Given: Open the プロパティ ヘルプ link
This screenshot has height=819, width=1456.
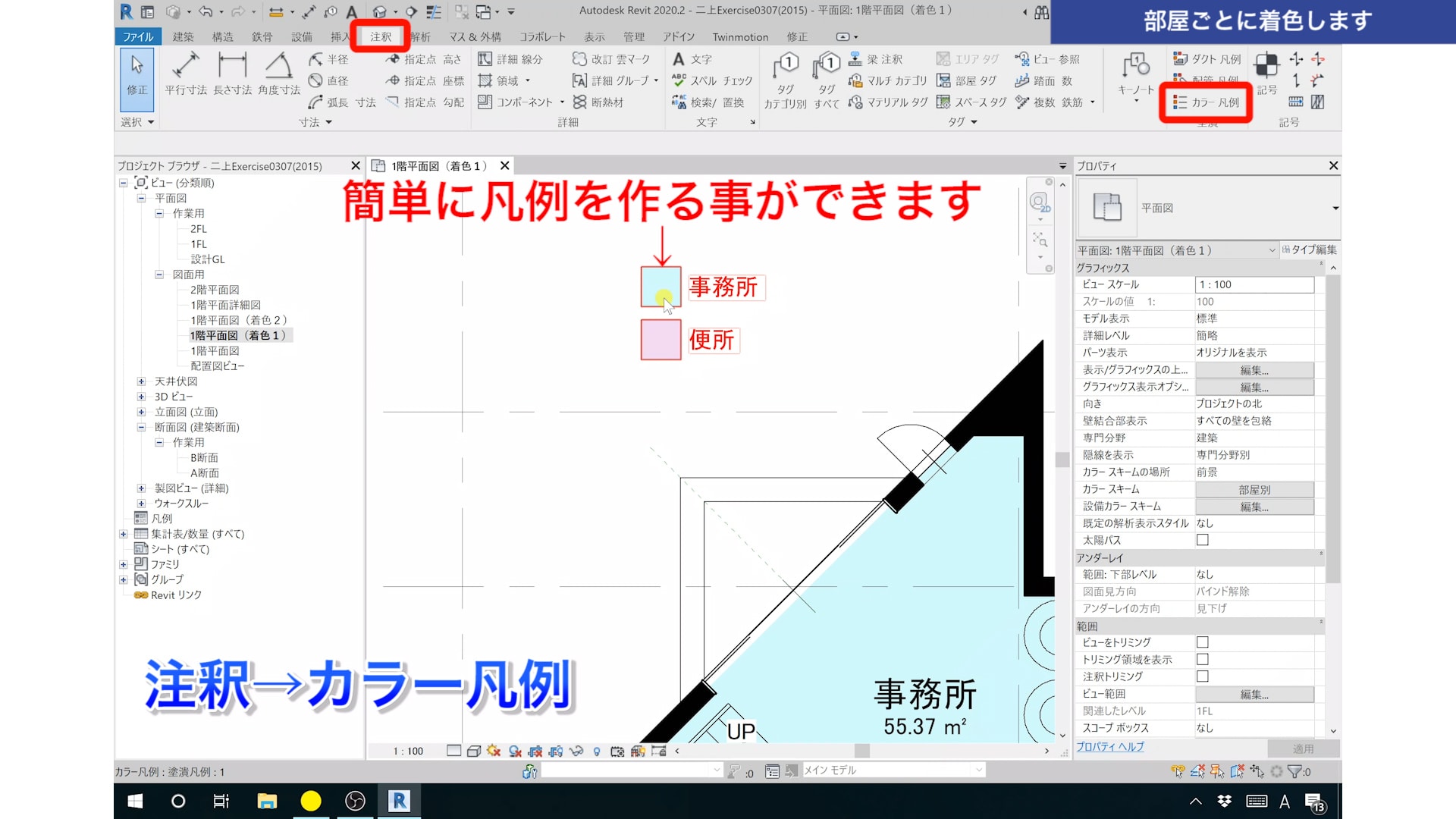Looking at the screenshot, I should 1109,747.
